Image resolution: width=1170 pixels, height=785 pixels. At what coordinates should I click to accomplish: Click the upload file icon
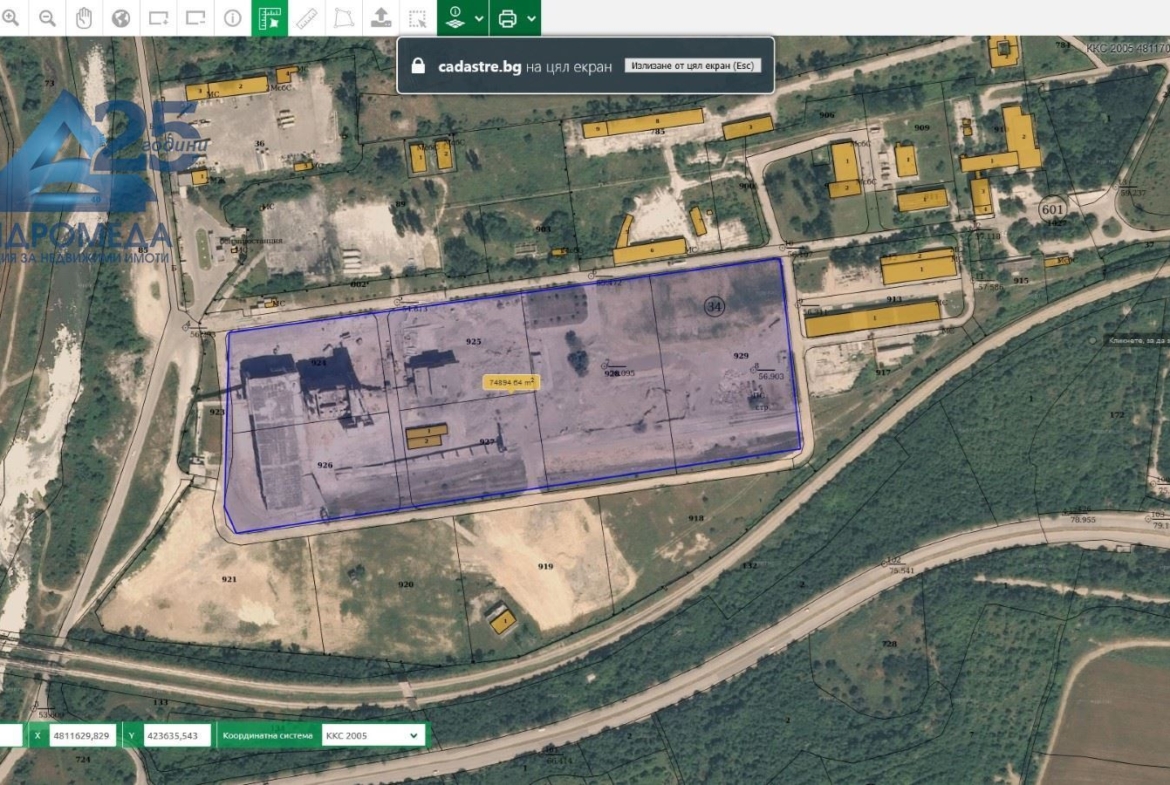point(380,18)
